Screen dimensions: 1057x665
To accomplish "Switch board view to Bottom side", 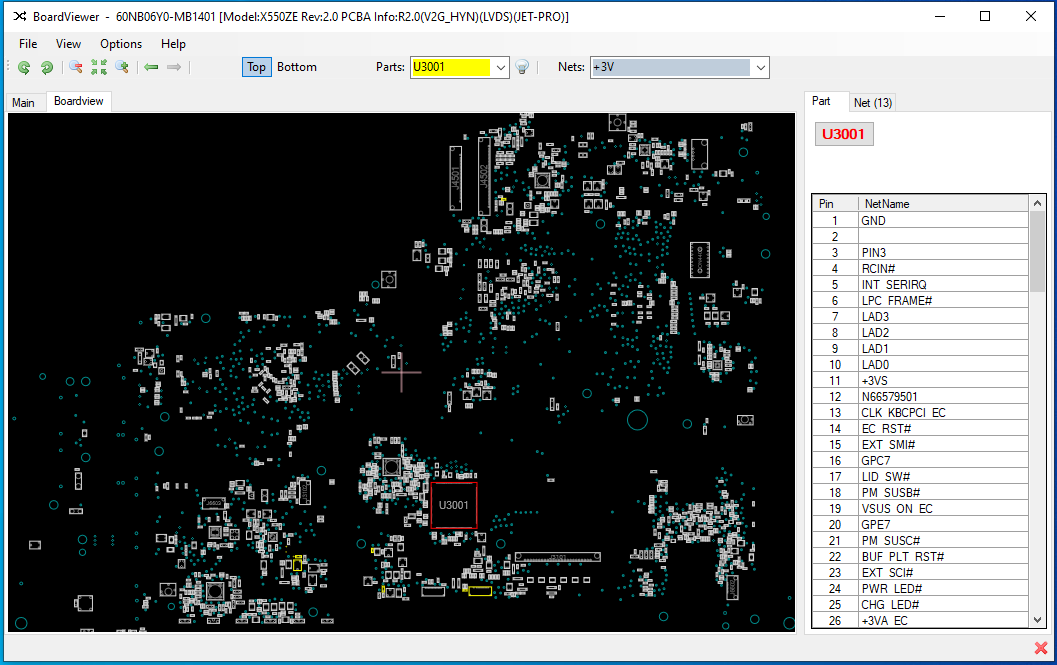I will [297, 67].
